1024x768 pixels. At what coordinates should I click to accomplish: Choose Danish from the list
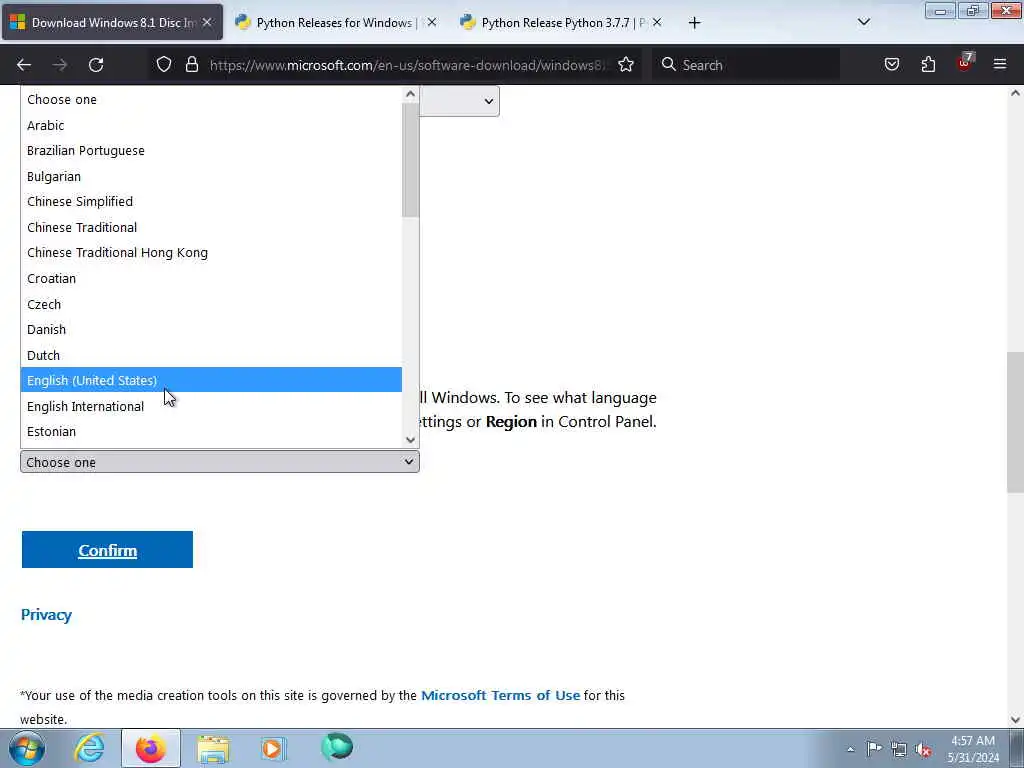211,329
